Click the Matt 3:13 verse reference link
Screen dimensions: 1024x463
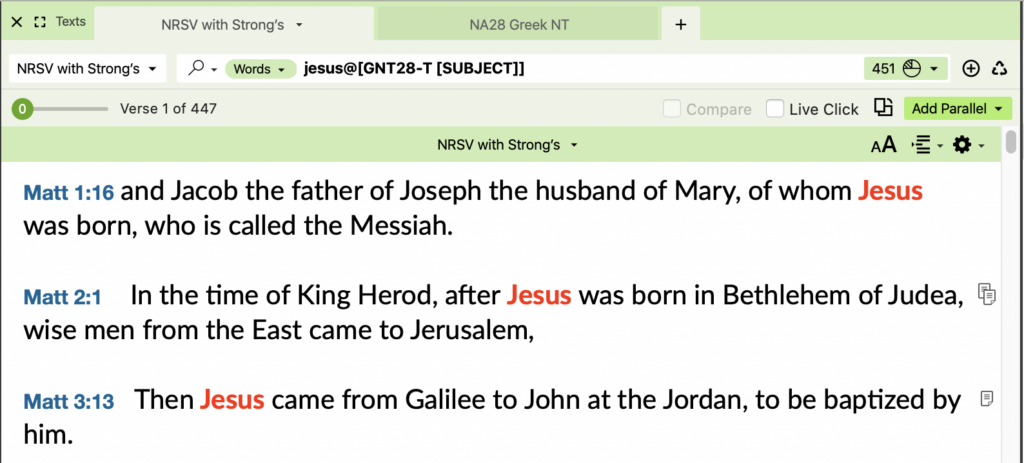click(x=67, y=403)
